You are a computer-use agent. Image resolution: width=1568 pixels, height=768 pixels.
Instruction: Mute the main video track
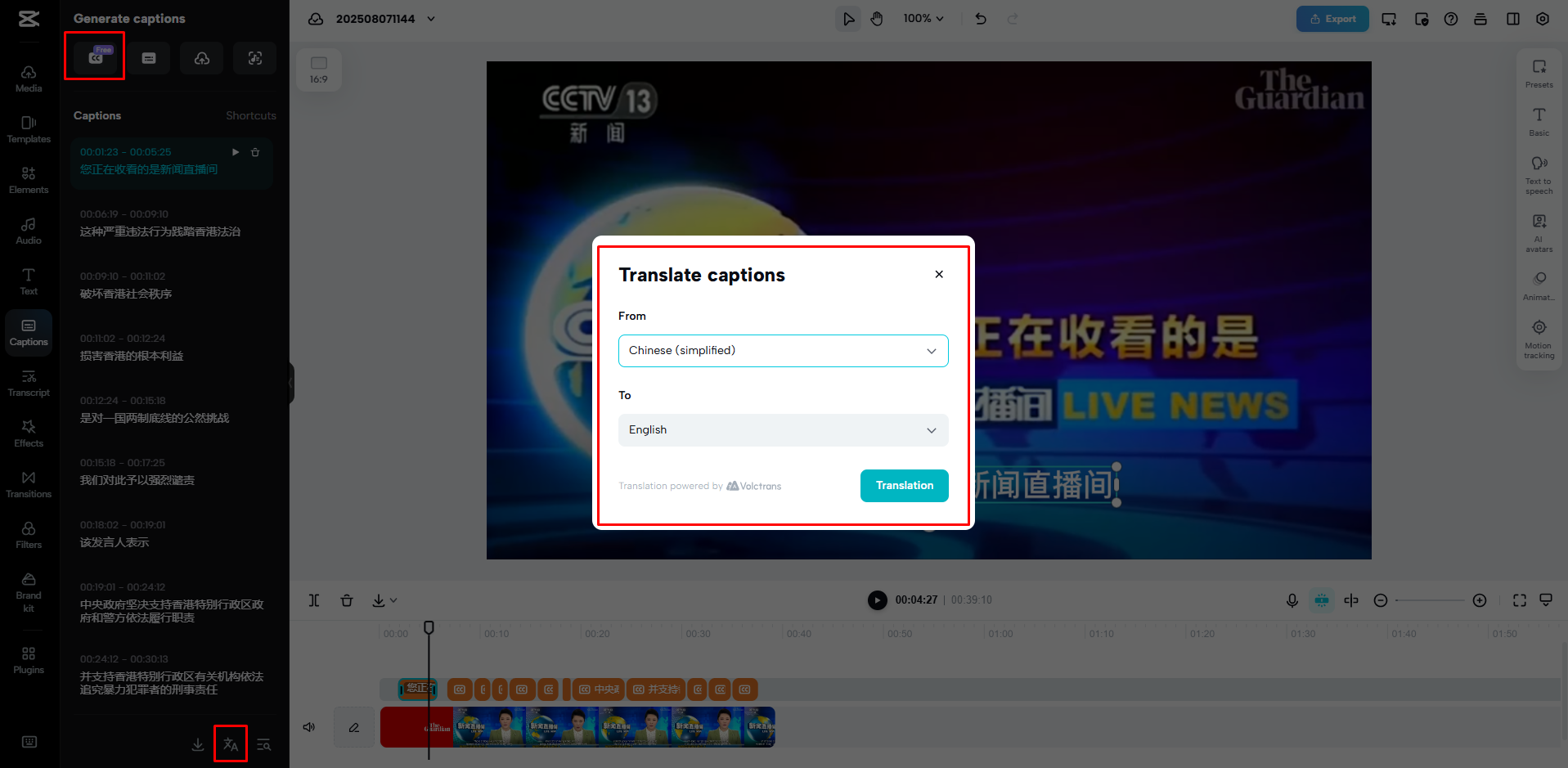click(308, 725)
